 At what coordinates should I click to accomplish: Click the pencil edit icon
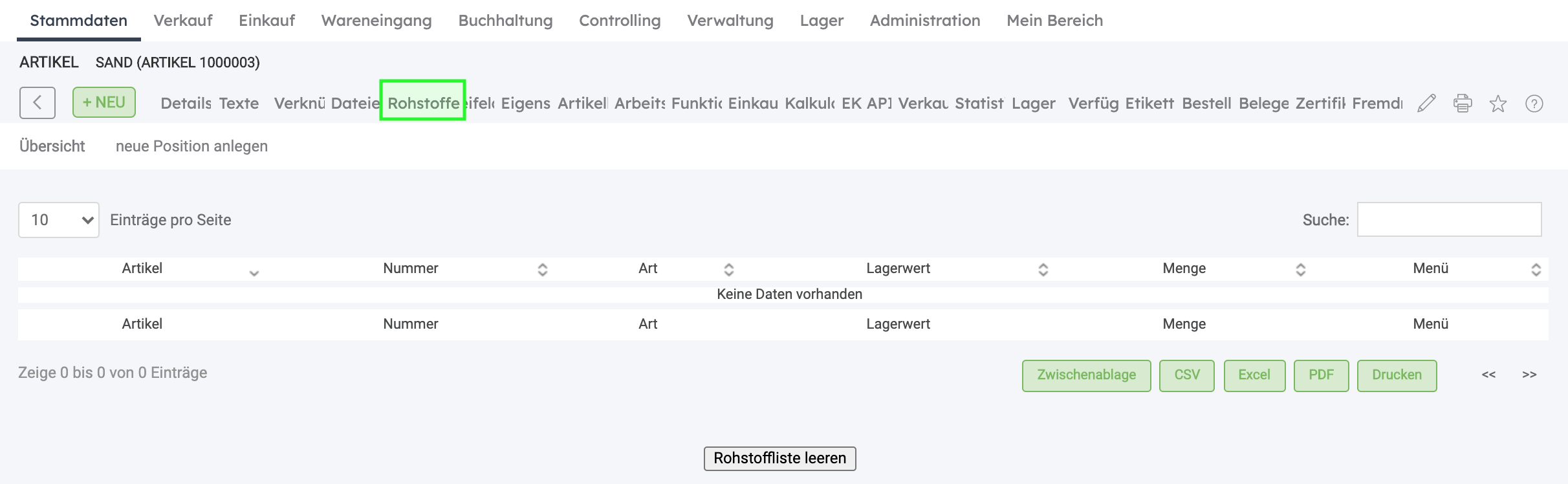[1426, 104]
